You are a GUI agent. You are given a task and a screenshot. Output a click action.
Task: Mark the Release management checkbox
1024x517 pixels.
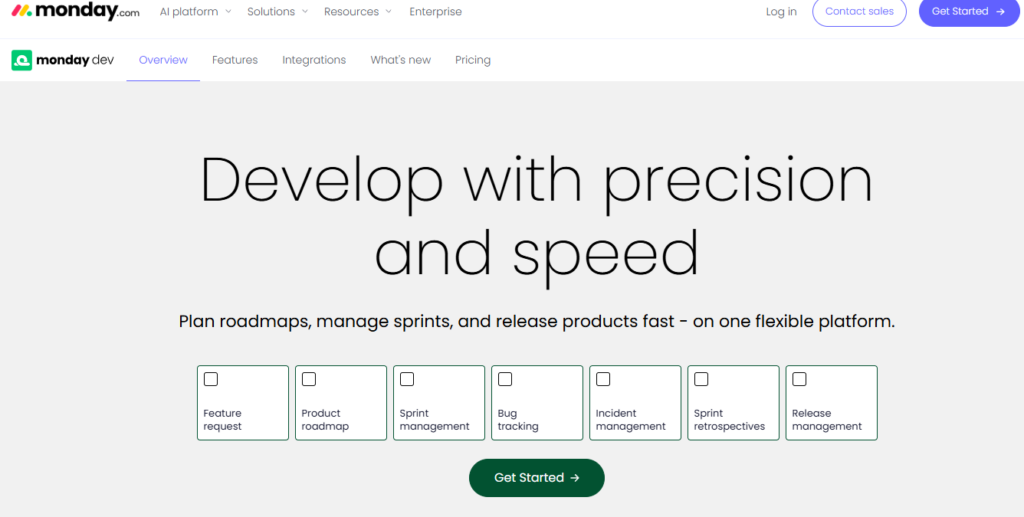799,379
